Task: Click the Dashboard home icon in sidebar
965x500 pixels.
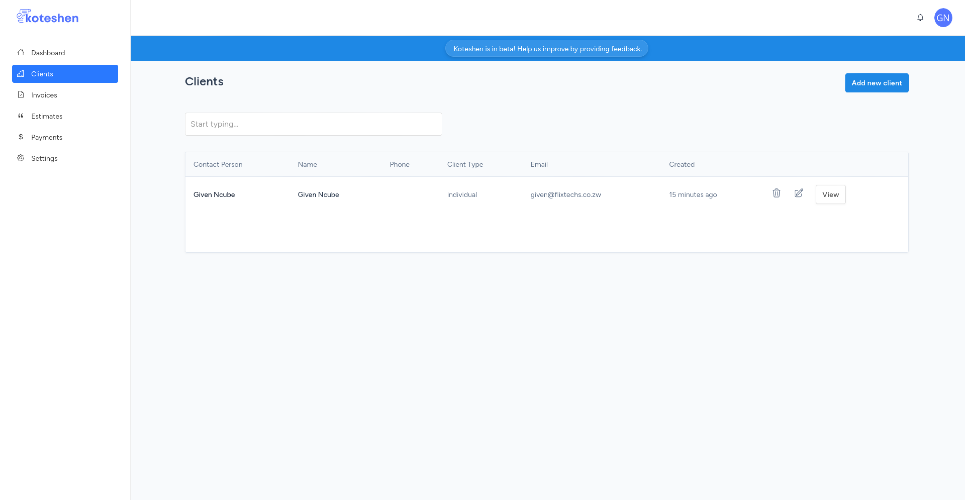Action: [21, 52]
